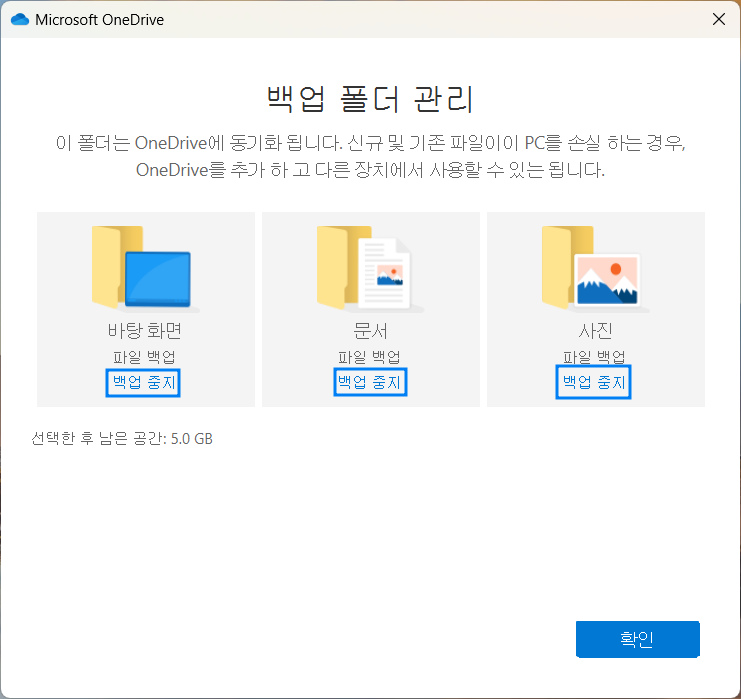The height and width of the screenshot is (699, 741).
Task: Click the heading '백업 폴더 관리'
Action: 370,99
